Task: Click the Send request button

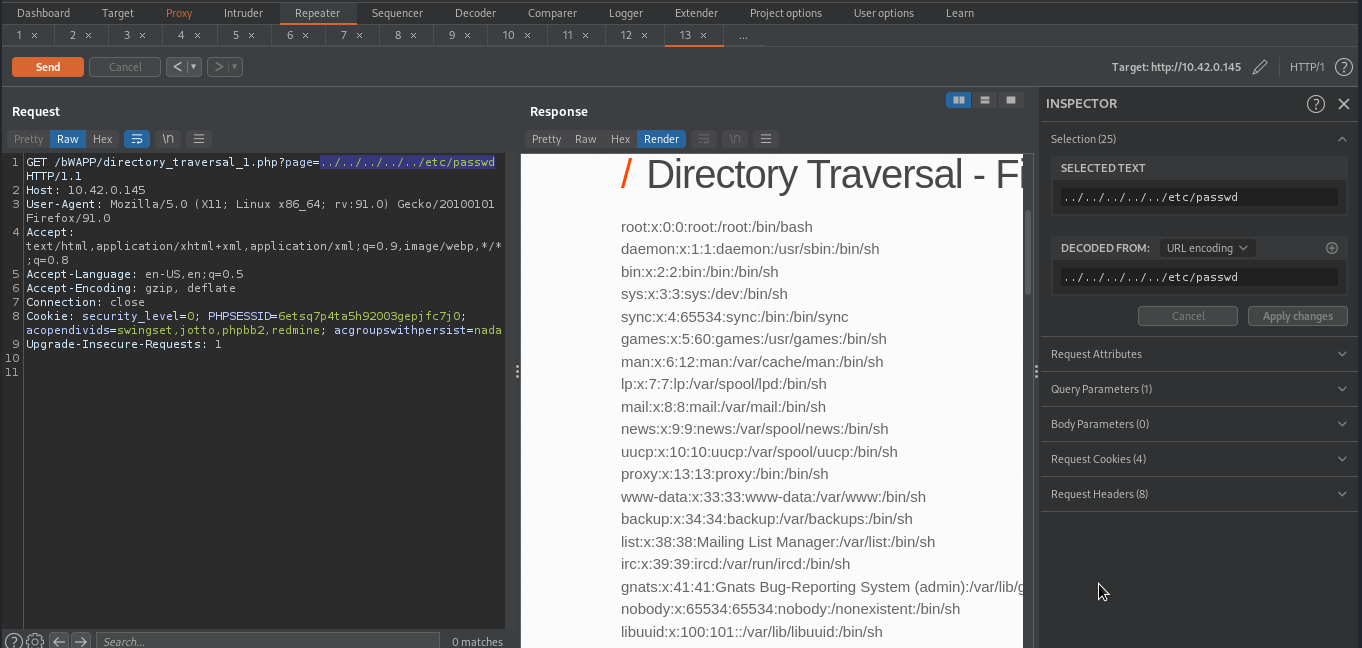Action: click(x=48, y=67)
